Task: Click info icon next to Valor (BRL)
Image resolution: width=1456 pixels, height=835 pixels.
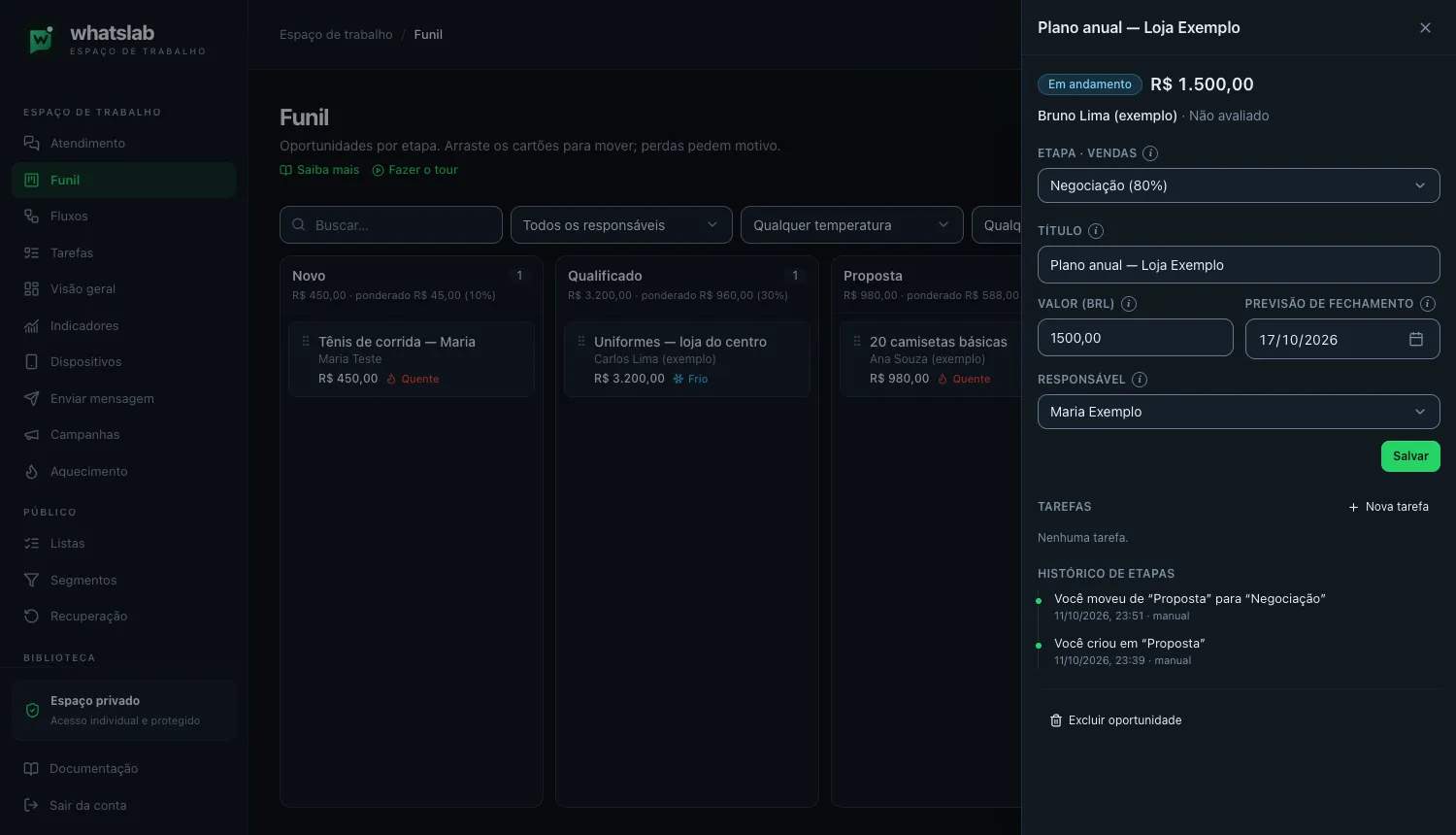Action: tap(1129, 304)
